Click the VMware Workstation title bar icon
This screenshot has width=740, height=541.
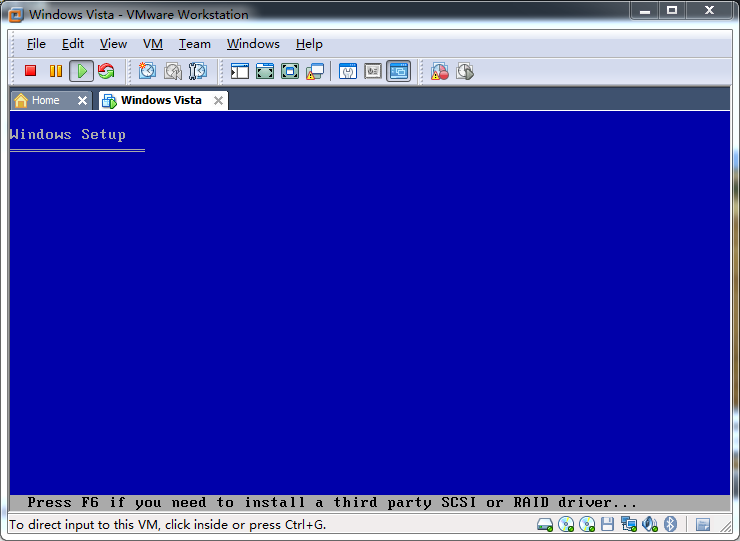point(16,15)
